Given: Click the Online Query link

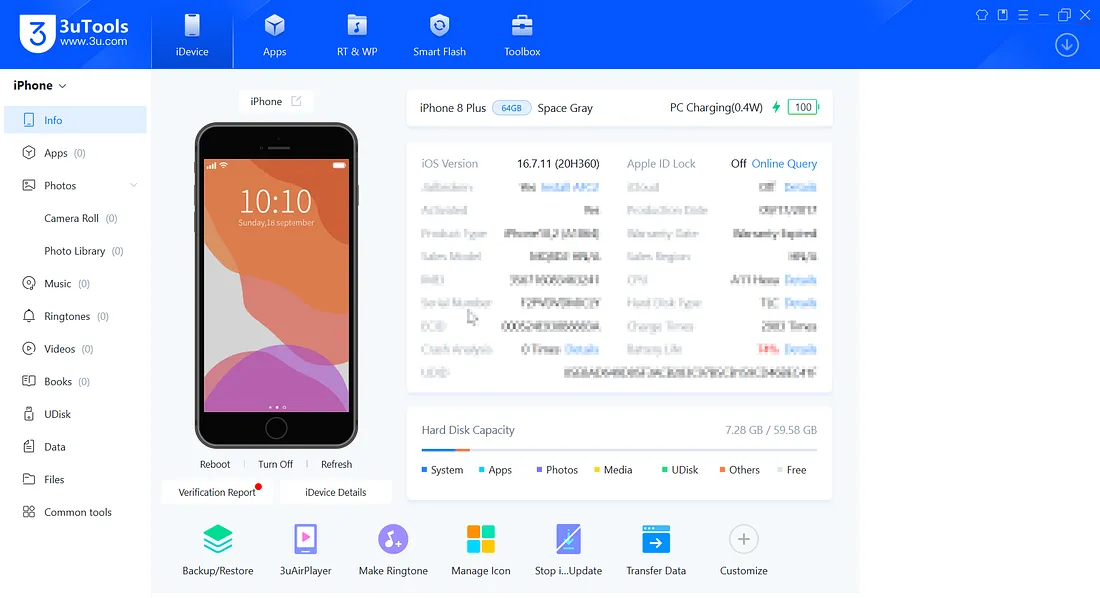Looking at the screenshot, I should [784, 164].
